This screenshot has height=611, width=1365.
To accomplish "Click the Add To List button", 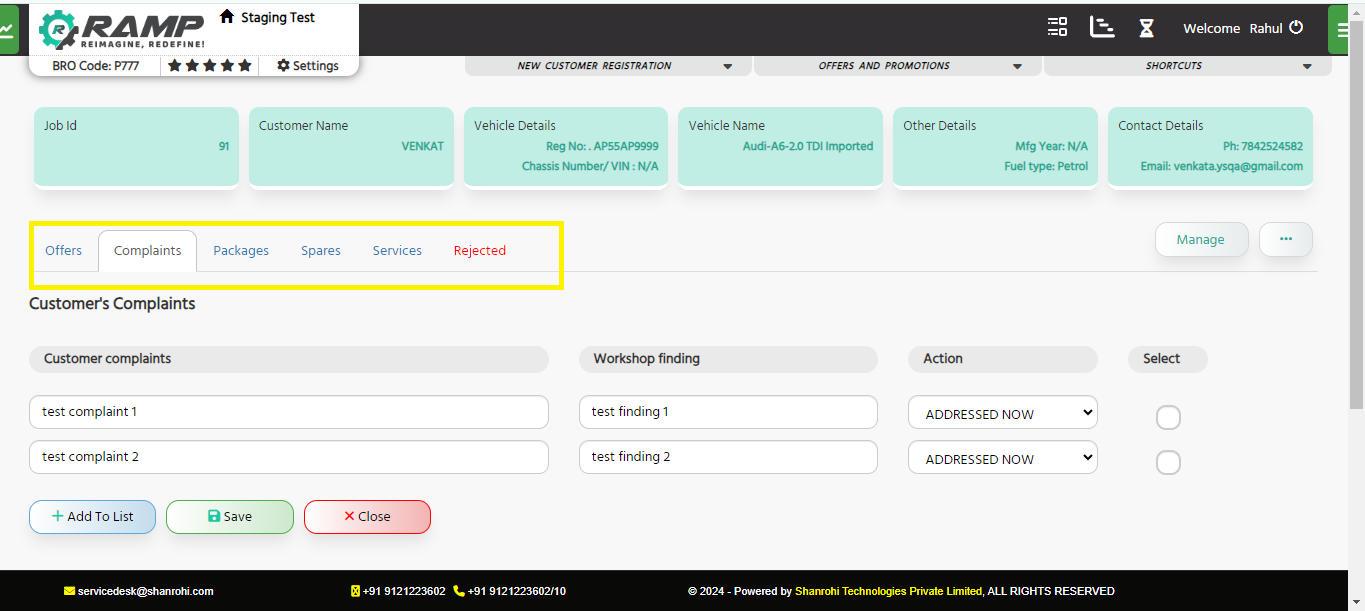I will tap(92, 517).
